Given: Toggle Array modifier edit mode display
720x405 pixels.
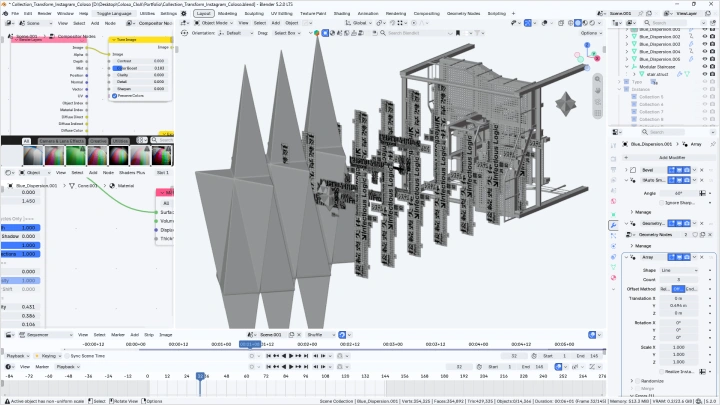Looking at the screenshot, I should (672, 257).
